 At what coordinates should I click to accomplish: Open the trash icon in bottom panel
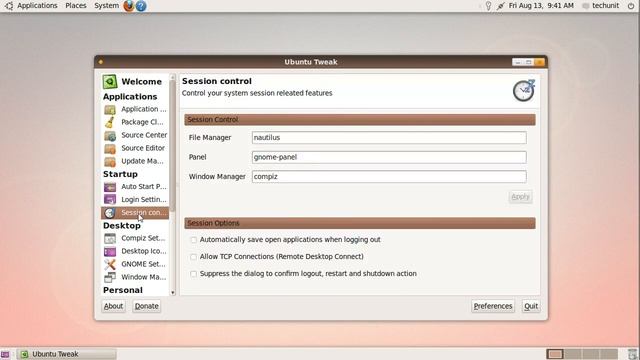tap(633, 354)
